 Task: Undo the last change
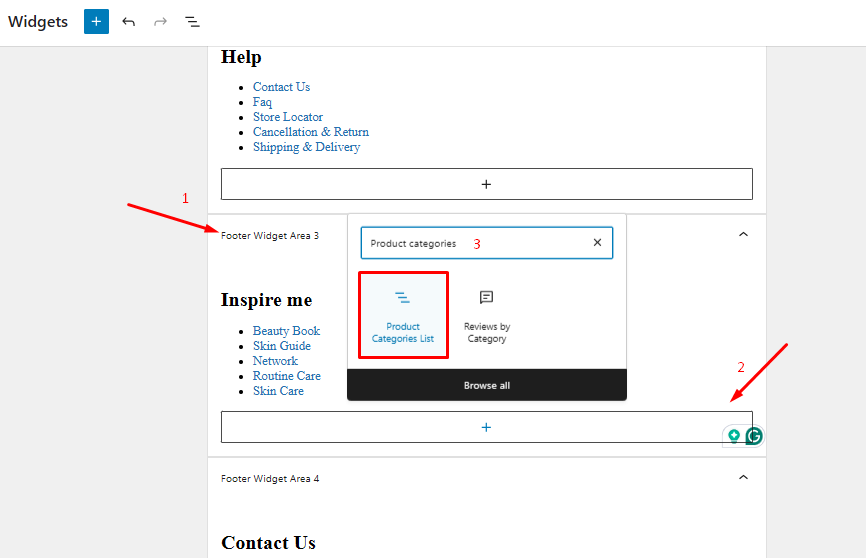click(129, 22)
